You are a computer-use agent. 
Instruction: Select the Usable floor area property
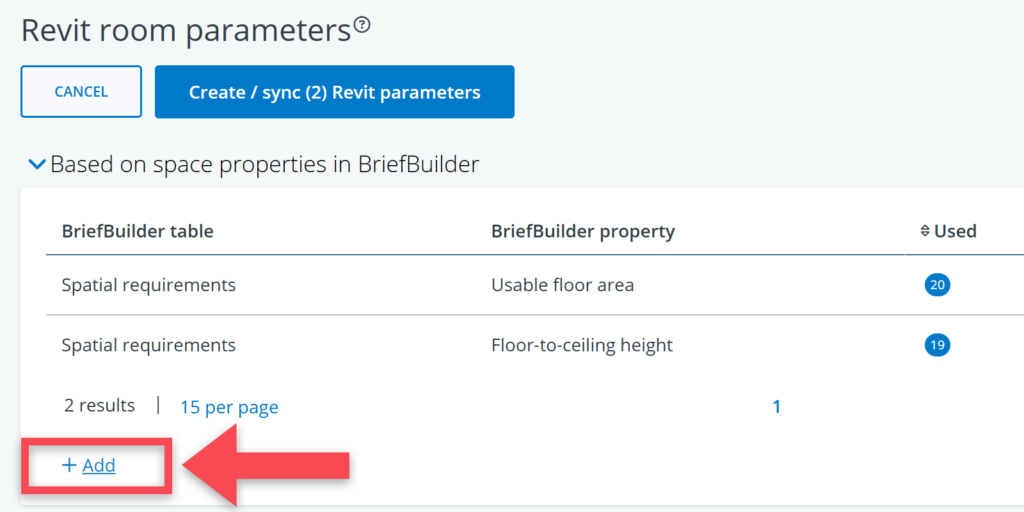pos(562,285)
